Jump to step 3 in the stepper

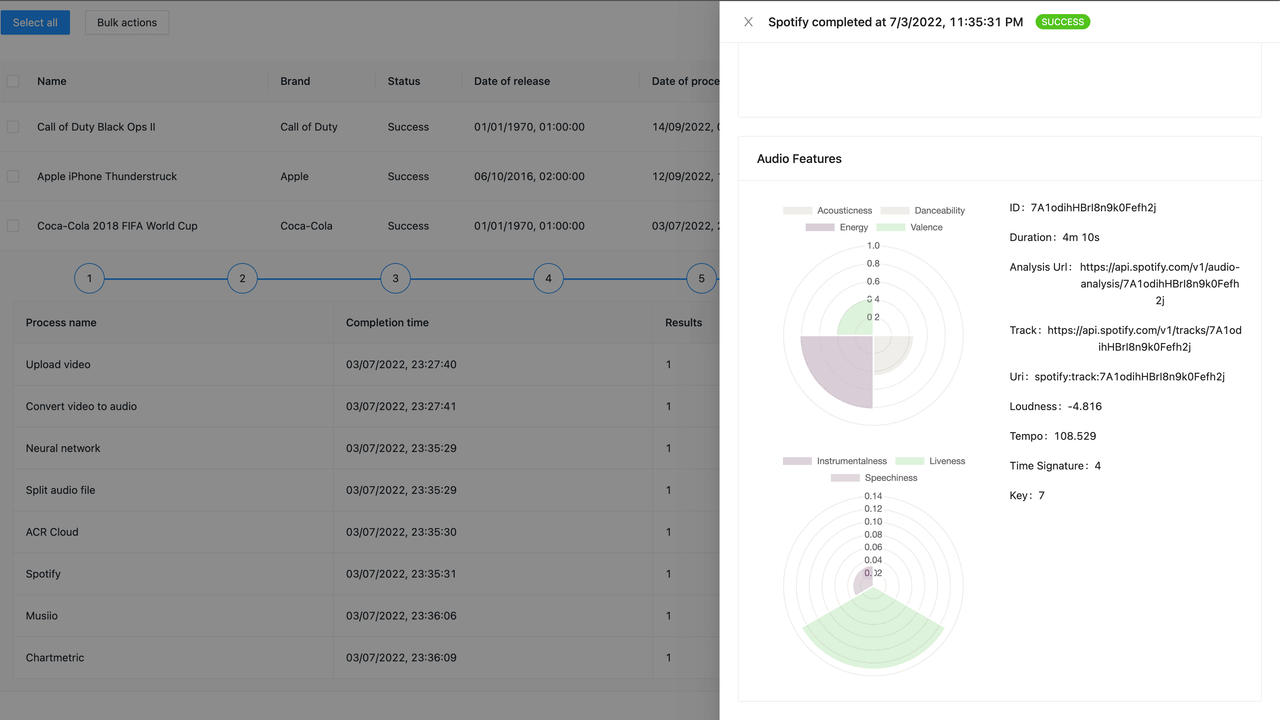(x=395, y=279)
